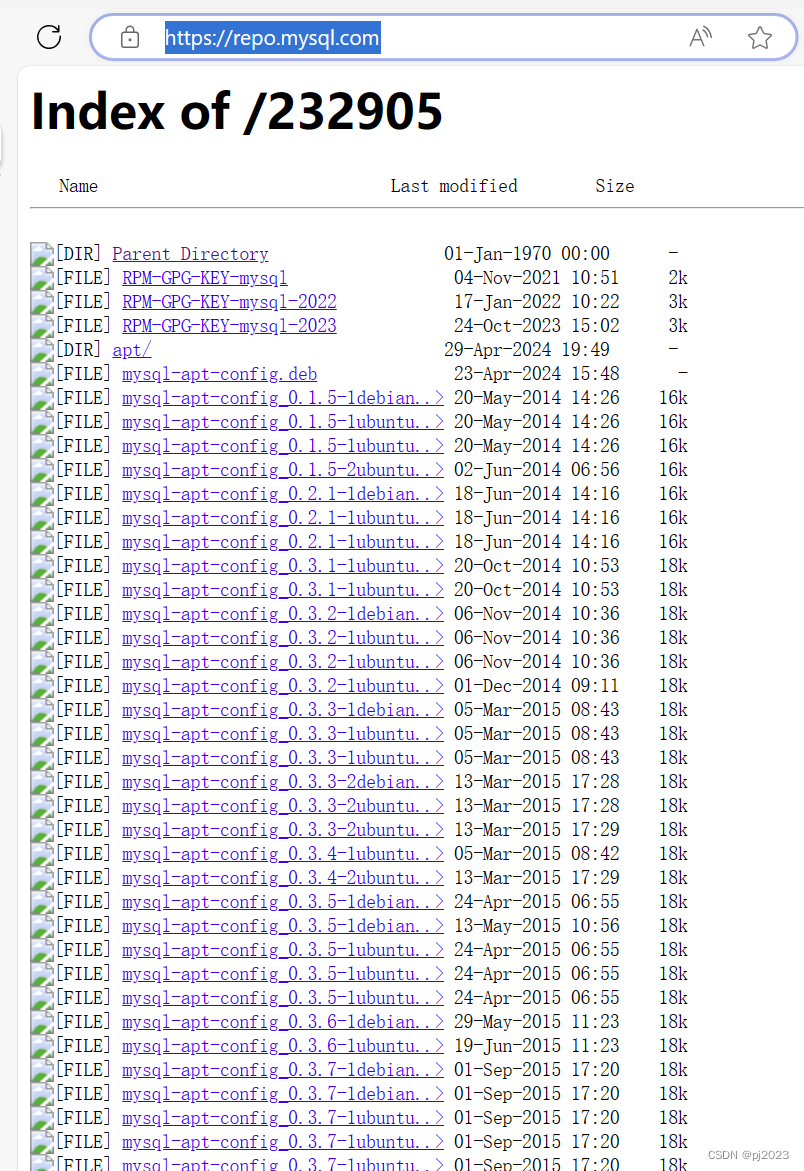This screenshot has height=1171, width=804.
Task: Click the file icon beside RPM-GPG-KEY-mysql-2022
Action: pos(42,302)
